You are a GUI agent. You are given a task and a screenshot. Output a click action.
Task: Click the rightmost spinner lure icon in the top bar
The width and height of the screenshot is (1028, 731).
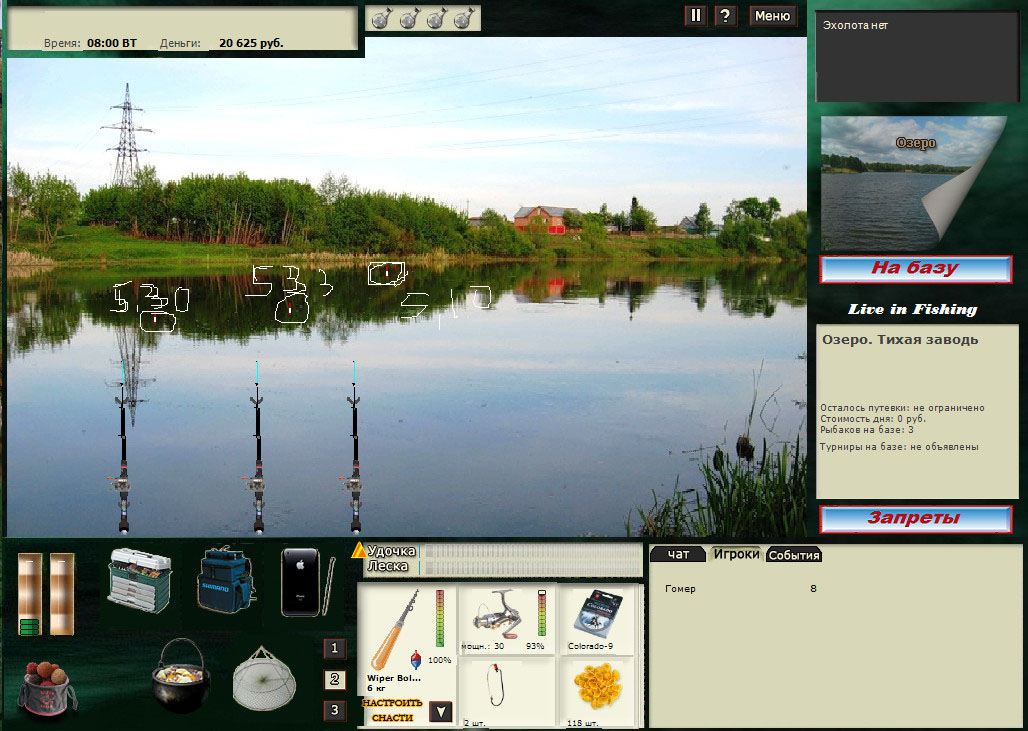click(464, 19)
